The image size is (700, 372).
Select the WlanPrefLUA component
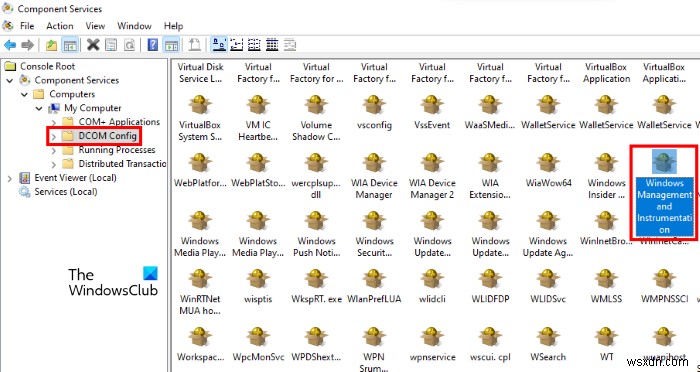(x=374, y=286)
